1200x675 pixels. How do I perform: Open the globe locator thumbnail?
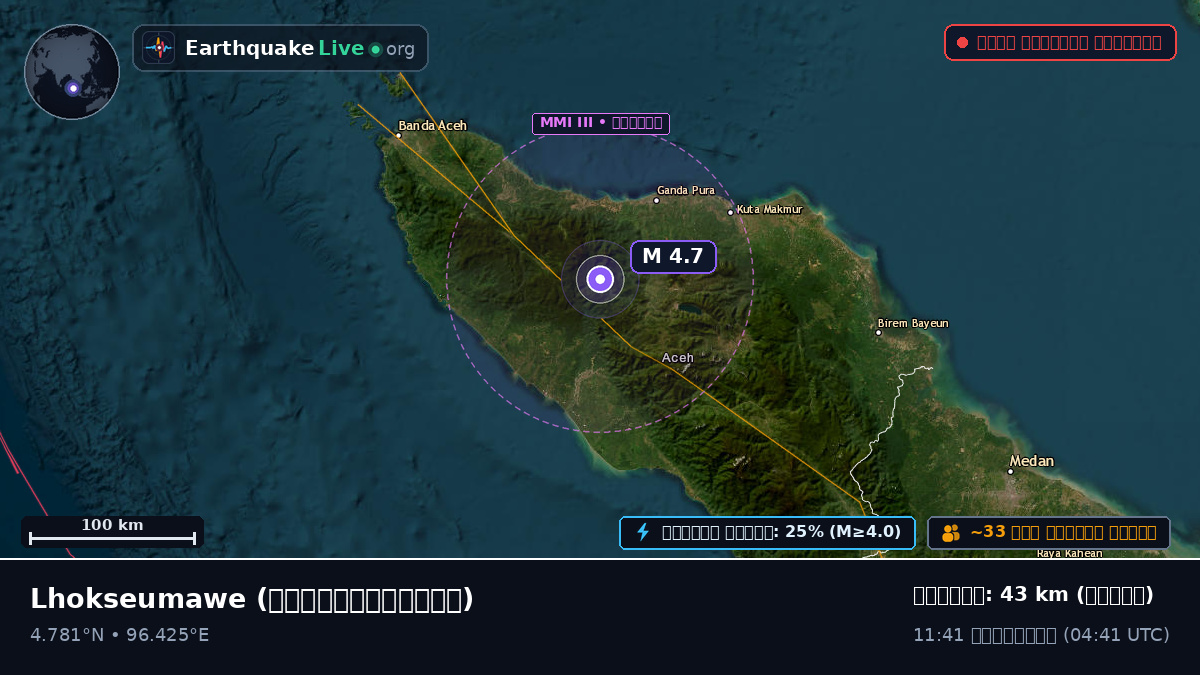[x=72, y=72]
